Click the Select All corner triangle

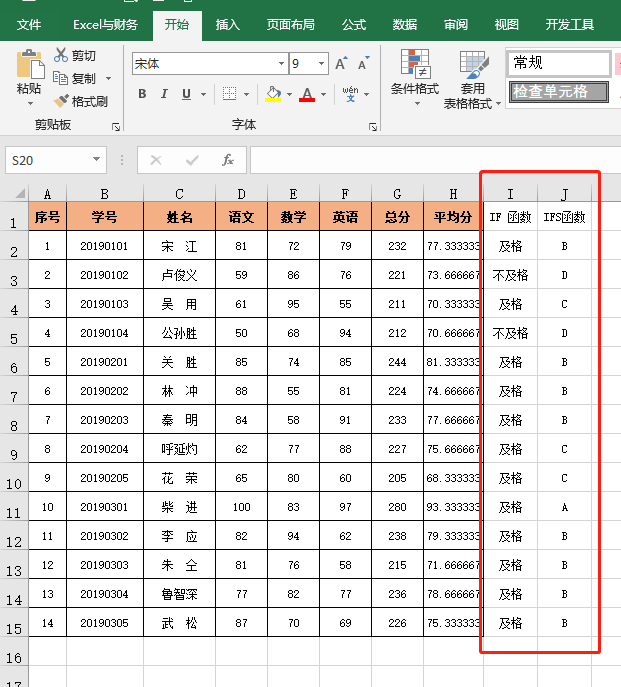tap(20, 193)
